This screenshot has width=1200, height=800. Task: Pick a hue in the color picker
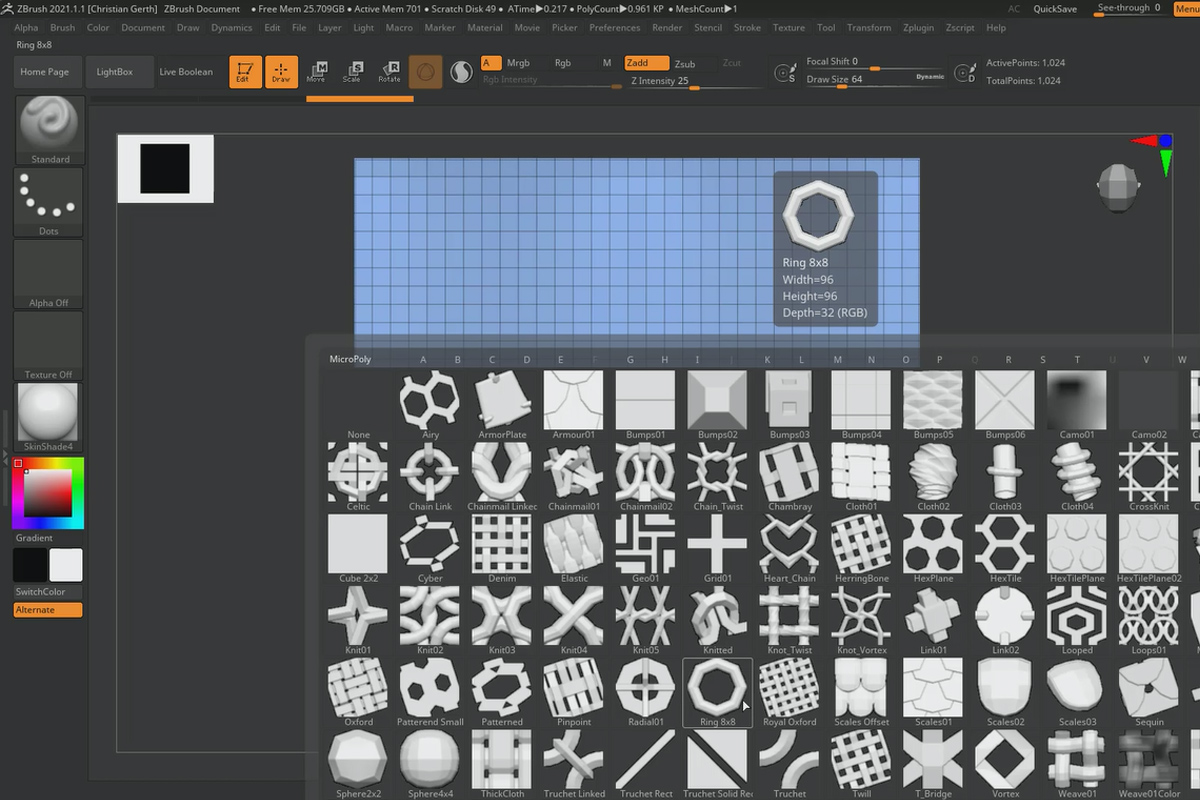point(48,493)
